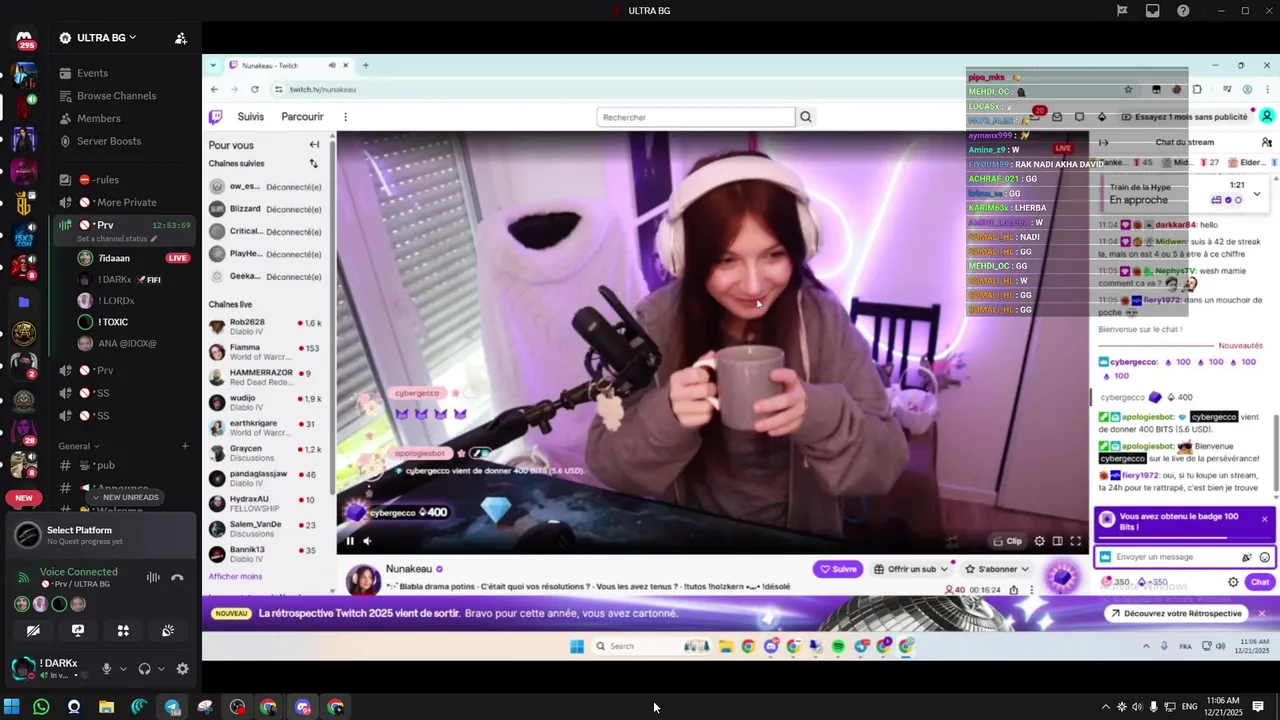Viewport: 1280px width, 720px height.
Task: Toggle microphone mute in Discord user panel
Action: click(106, 669)
